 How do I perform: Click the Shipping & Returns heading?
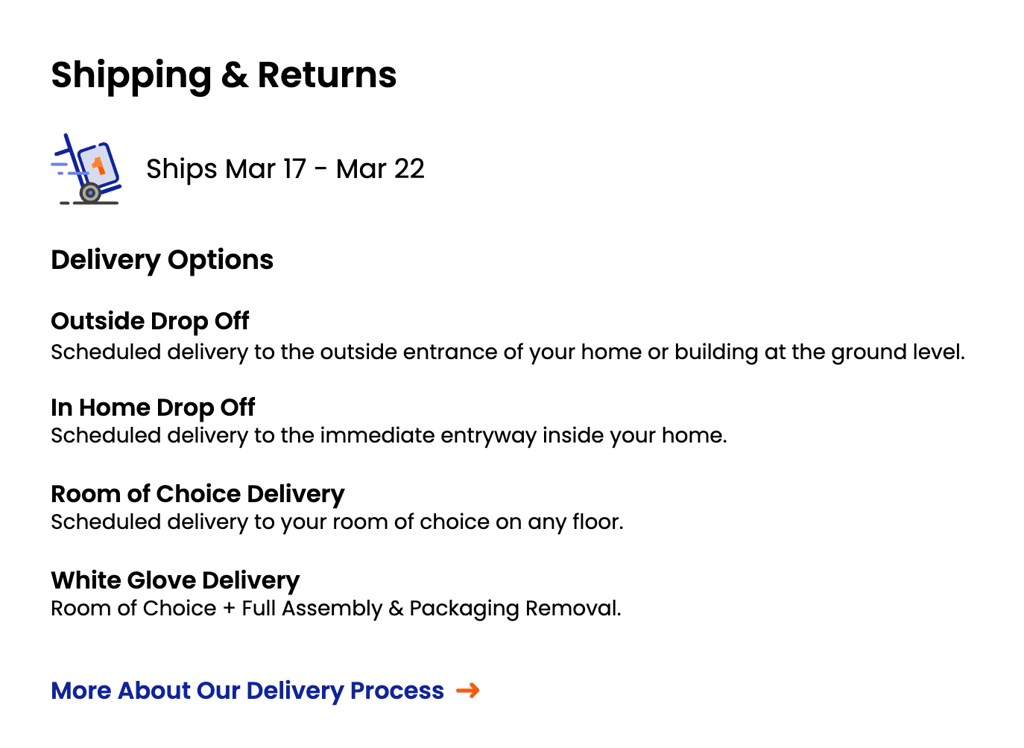point(223,75)
